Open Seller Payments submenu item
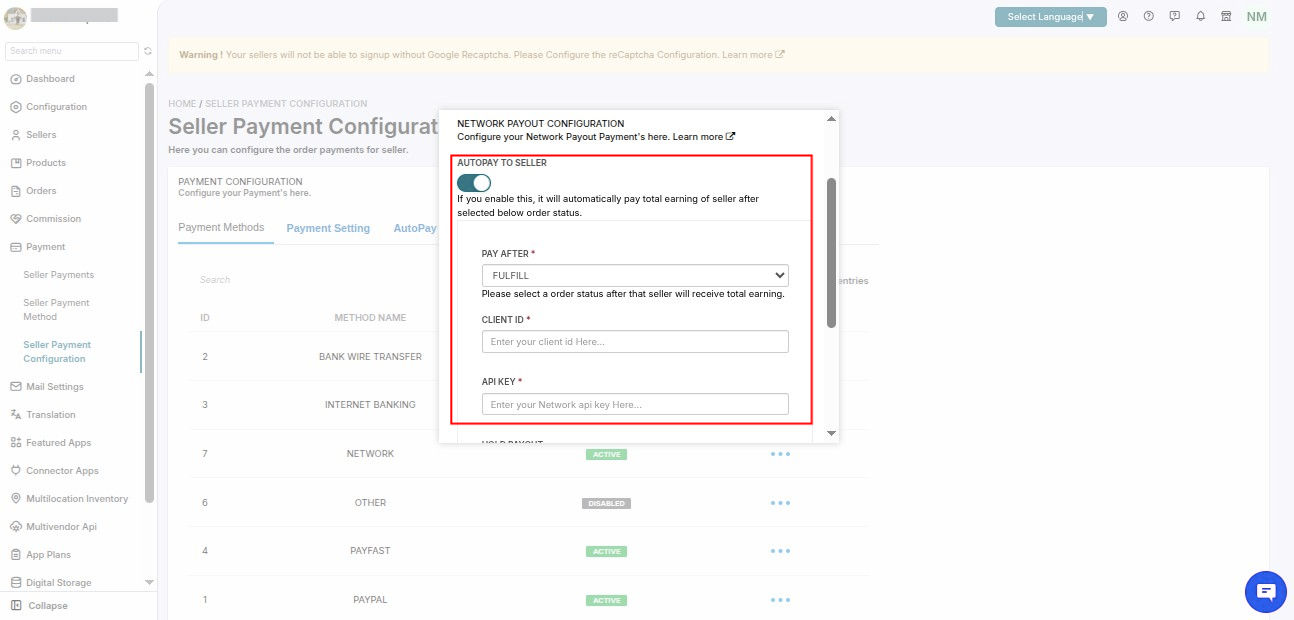 [x=59, y=275]
